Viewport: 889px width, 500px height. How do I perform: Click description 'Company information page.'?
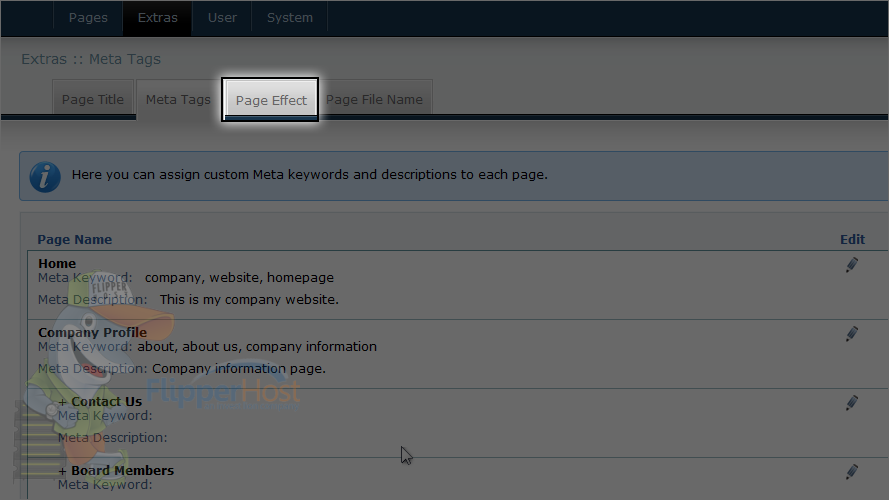pos(239,368)
